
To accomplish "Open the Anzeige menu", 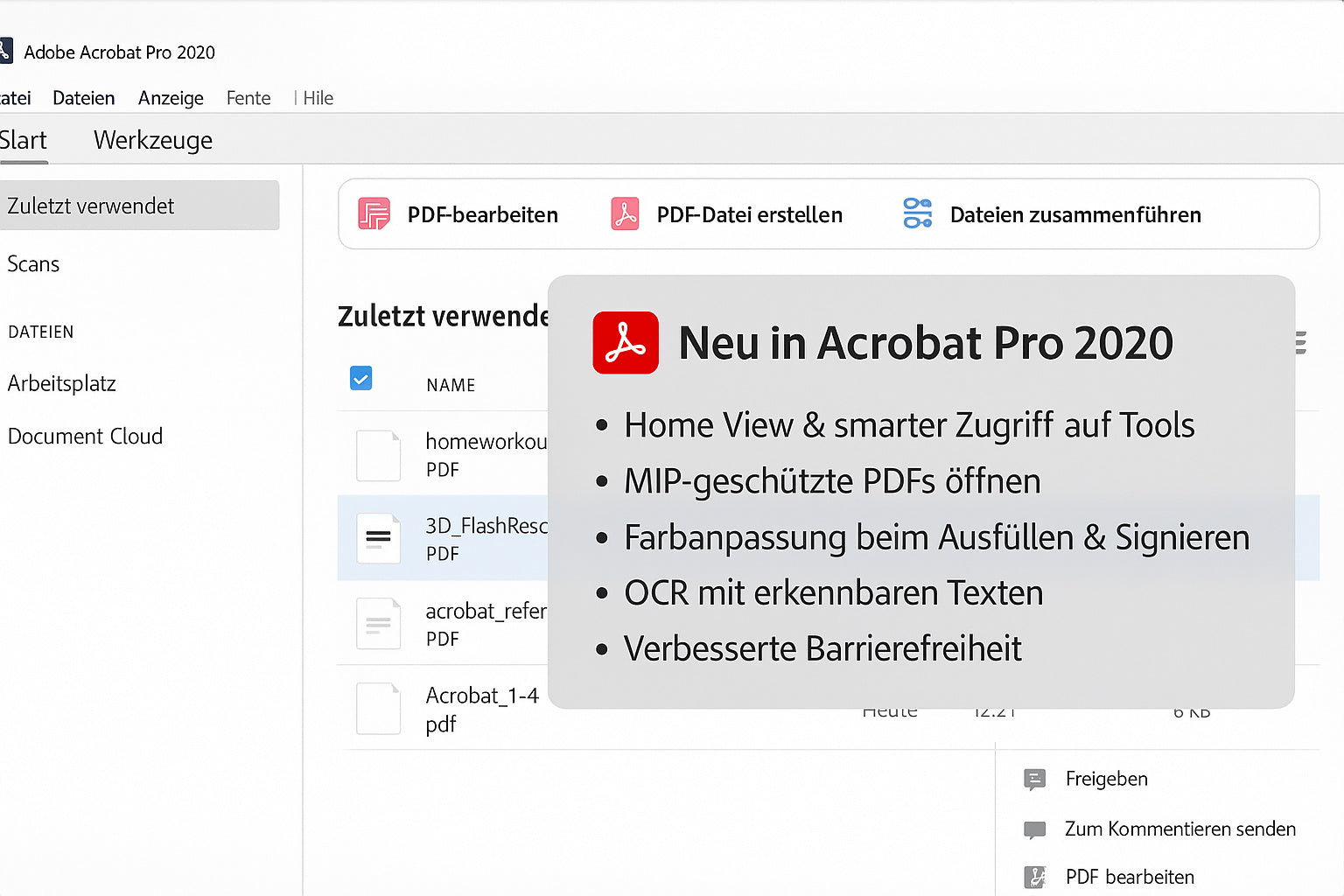I will pos(171,98).
